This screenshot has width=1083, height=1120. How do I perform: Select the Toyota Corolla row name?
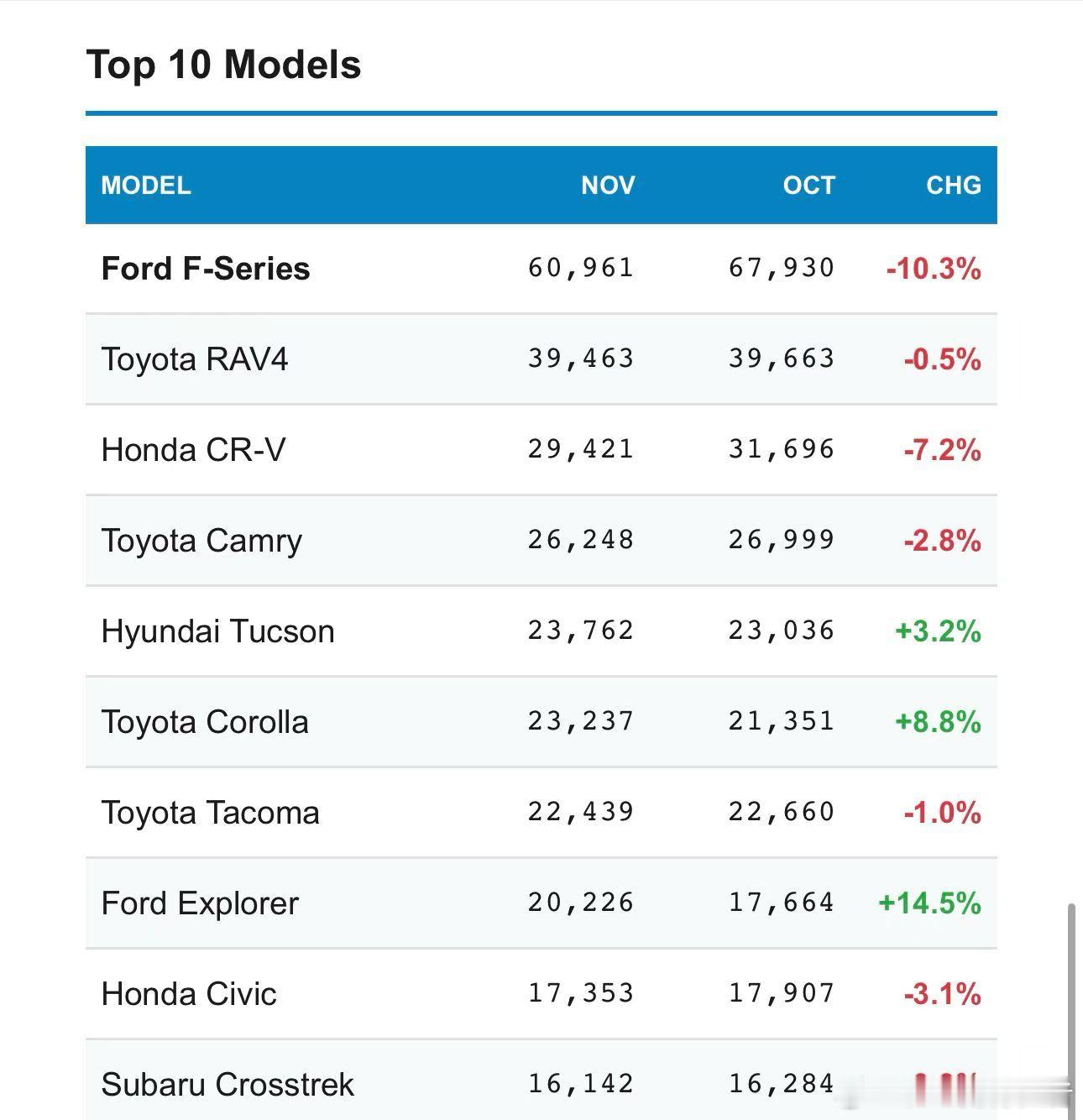pyautogui.click(x=205, y=722)
